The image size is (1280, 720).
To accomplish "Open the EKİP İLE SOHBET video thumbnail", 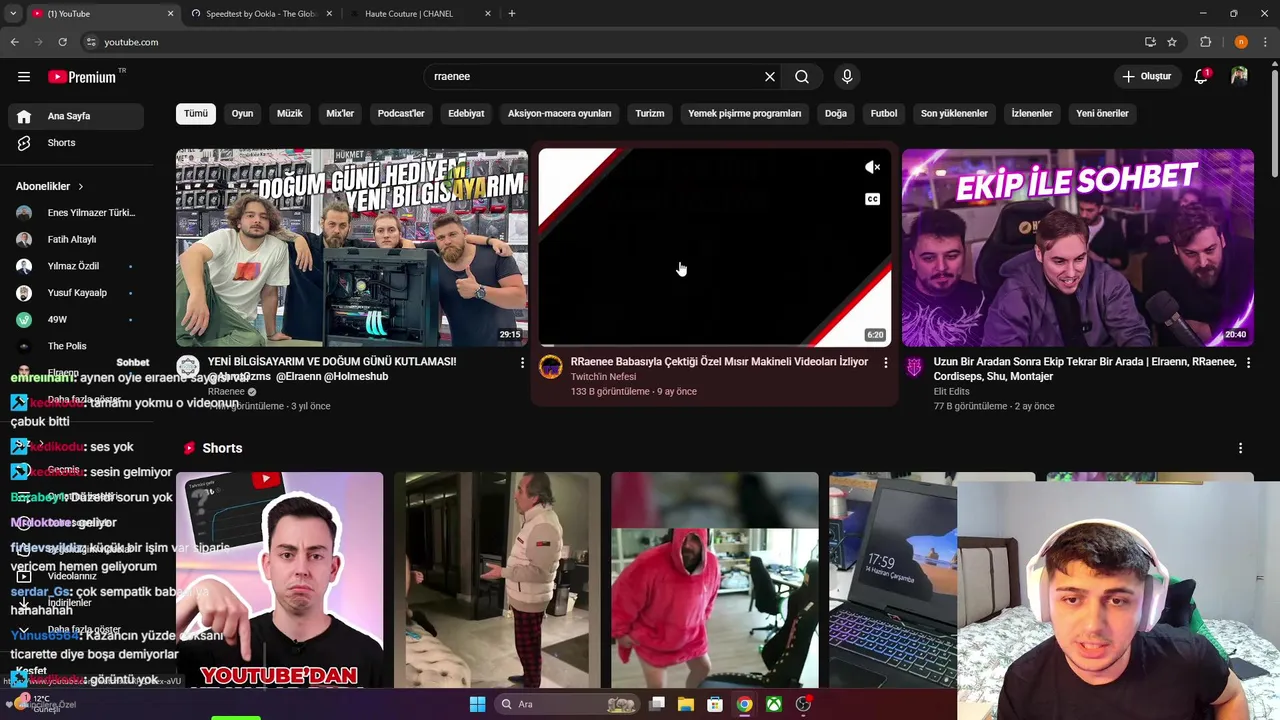I will coord(1078,247).
